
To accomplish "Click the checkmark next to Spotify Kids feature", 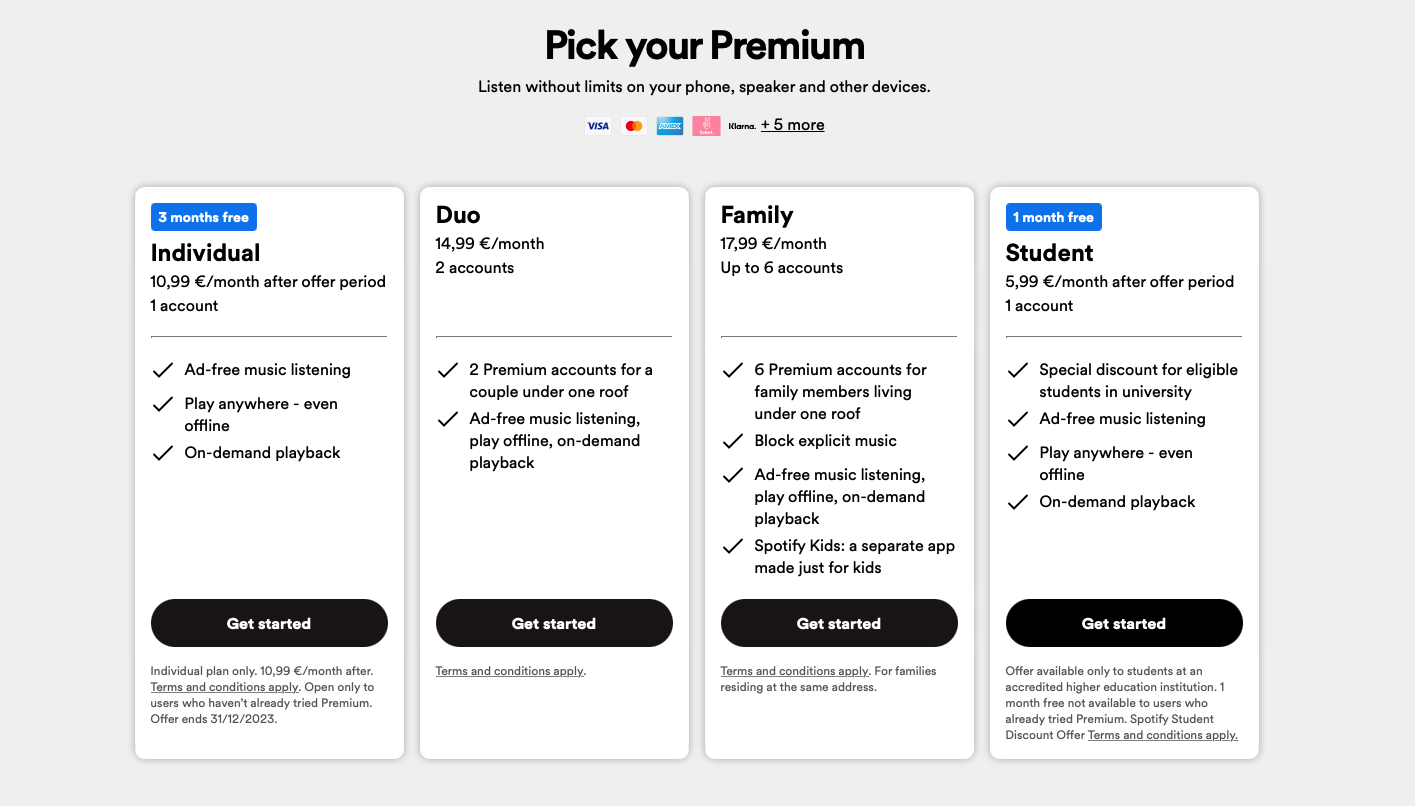I will tap(733, 546).
